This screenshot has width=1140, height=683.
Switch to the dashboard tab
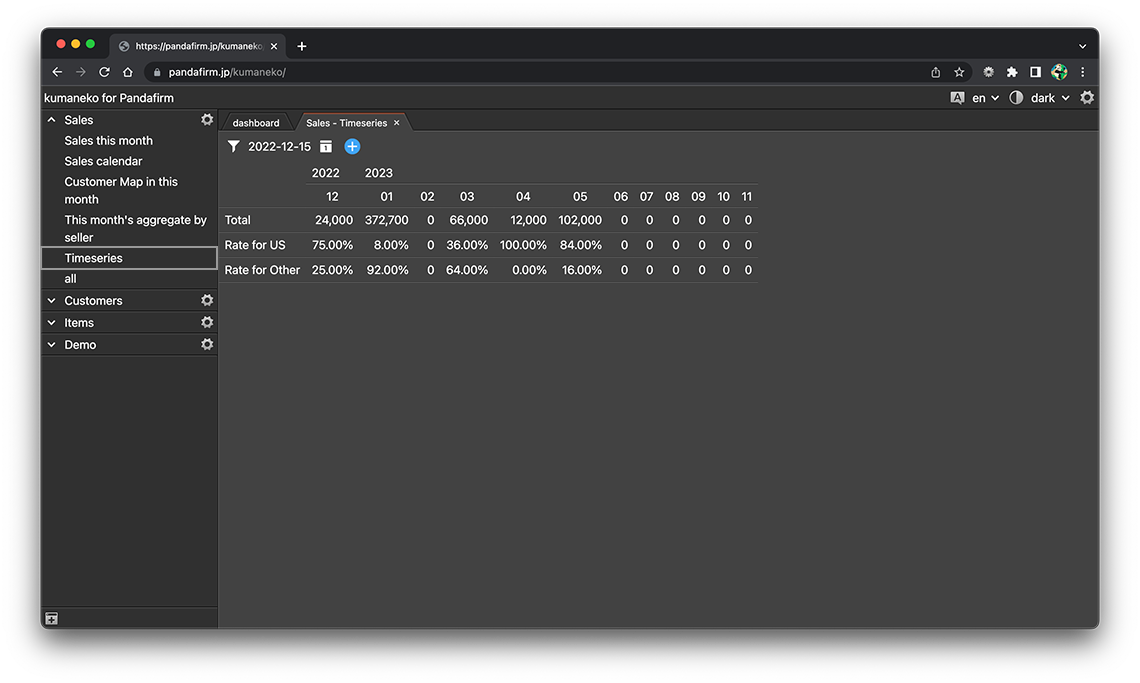(x=256, y=123)
